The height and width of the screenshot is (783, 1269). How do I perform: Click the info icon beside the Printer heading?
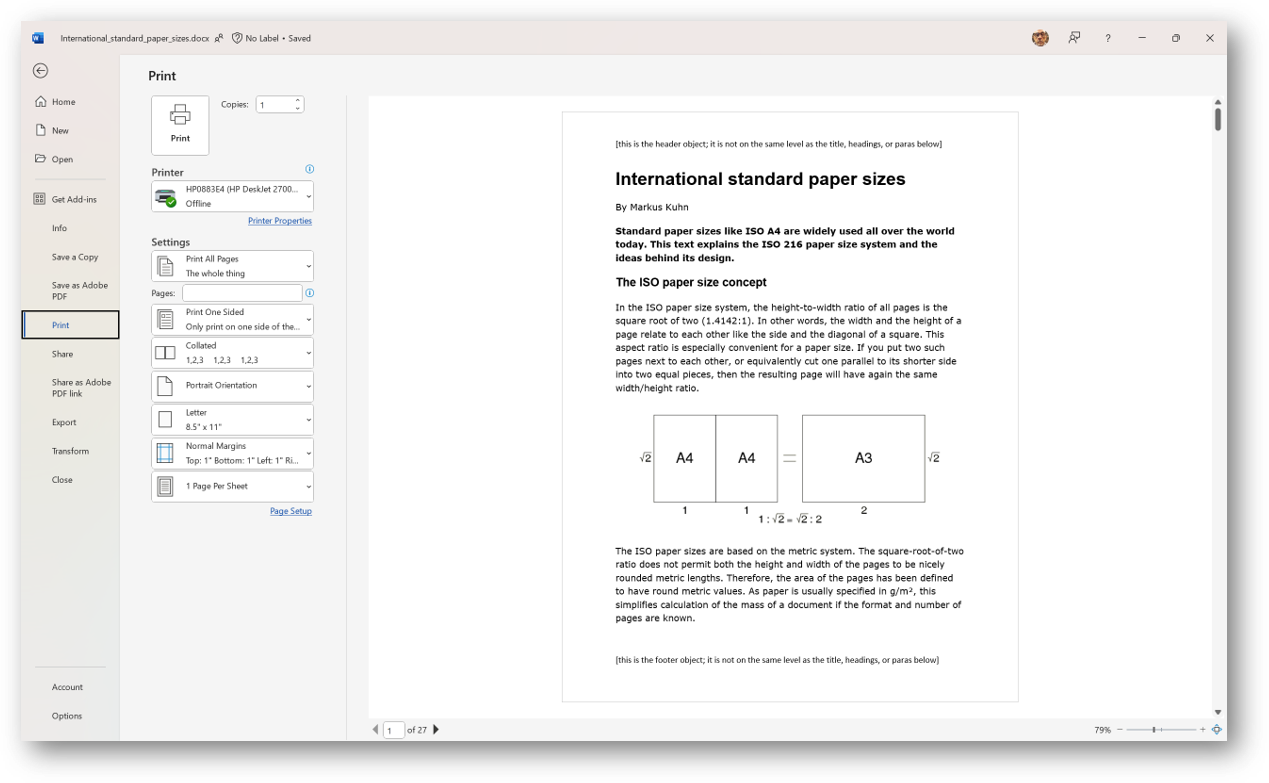coord(310,170)
